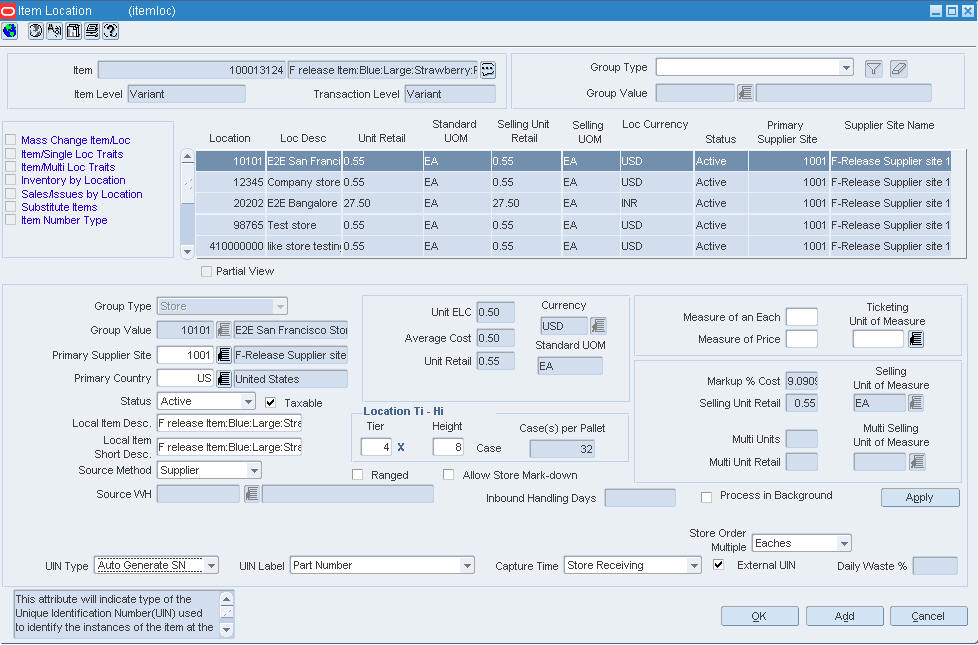Open the Currency list of values icon
978x645 pixels.
(598, 326)
